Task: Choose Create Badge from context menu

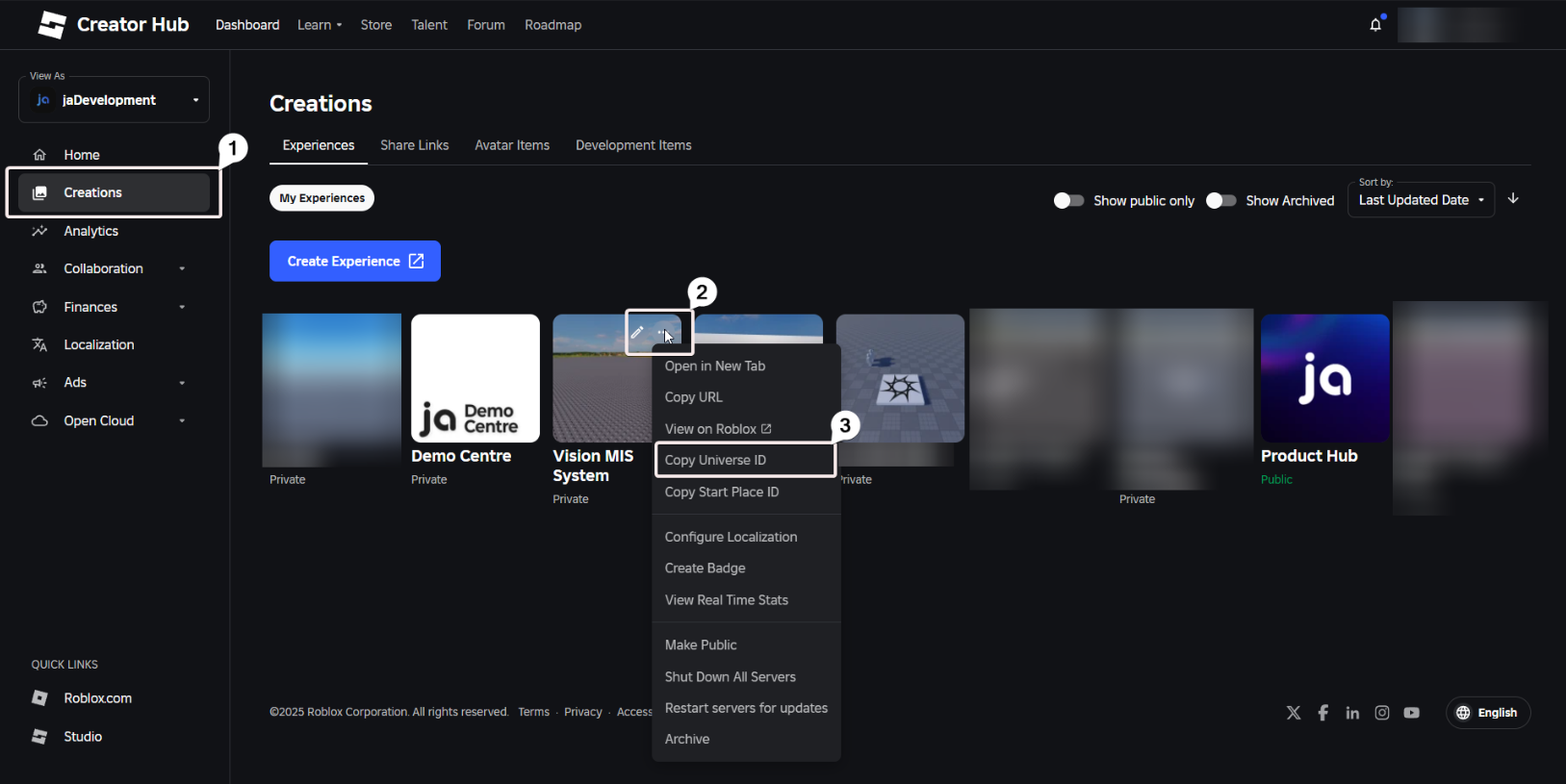Action: [746, 569]
